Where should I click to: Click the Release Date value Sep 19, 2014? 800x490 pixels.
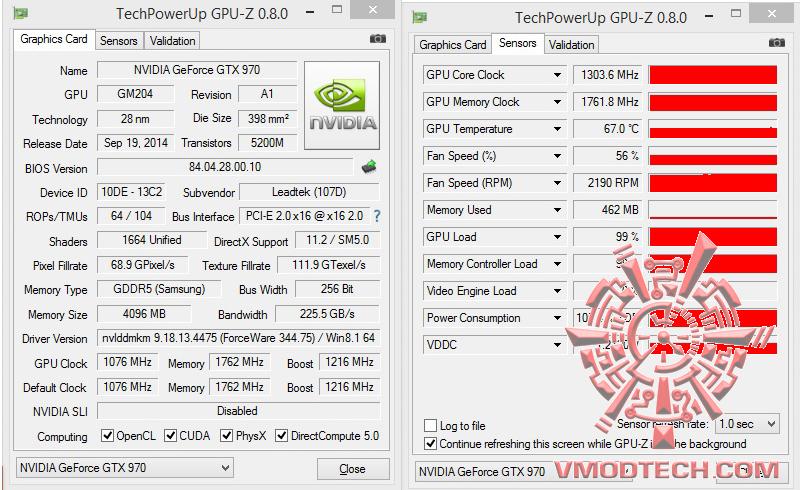point(136,143)
